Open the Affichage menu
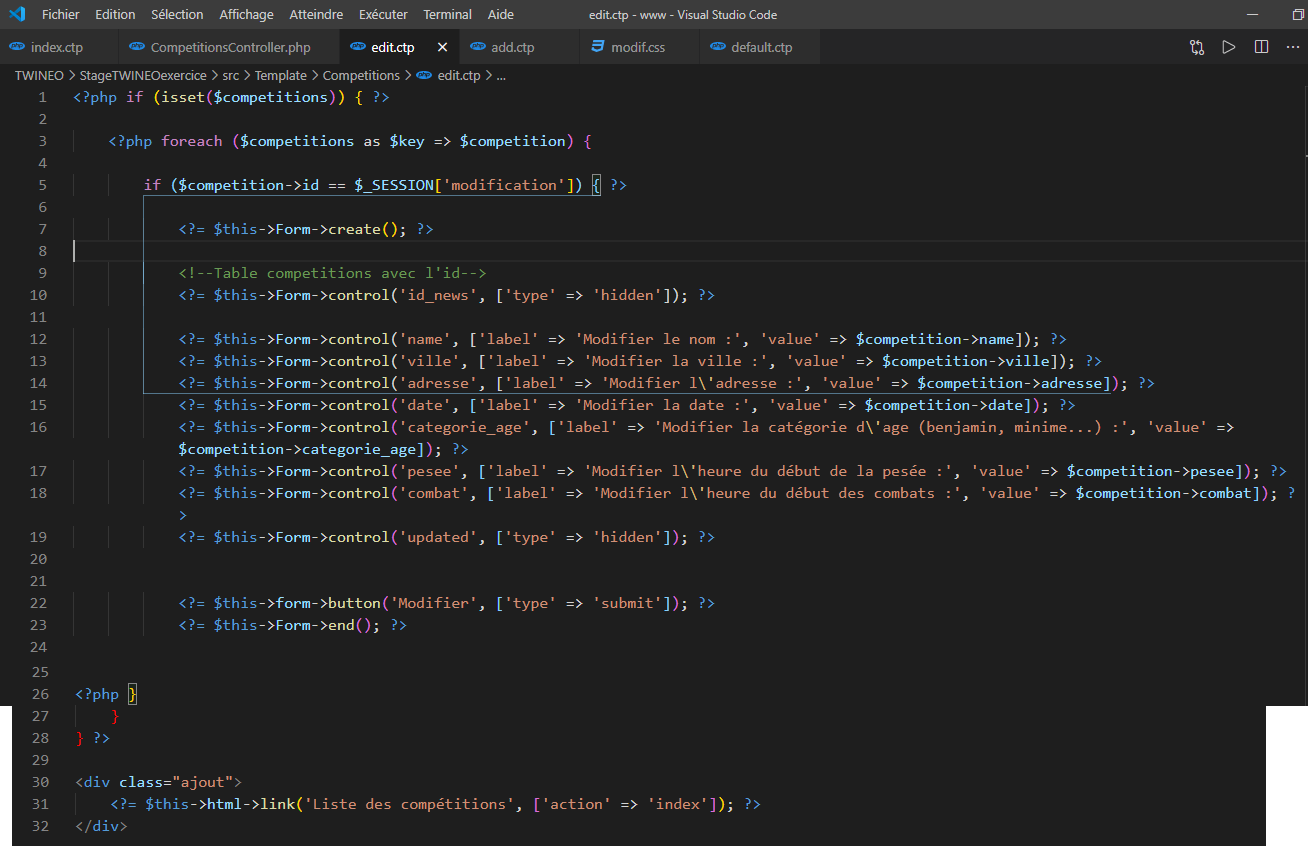The height and width of the screenshot is (846, 1308). pos(246,14)
